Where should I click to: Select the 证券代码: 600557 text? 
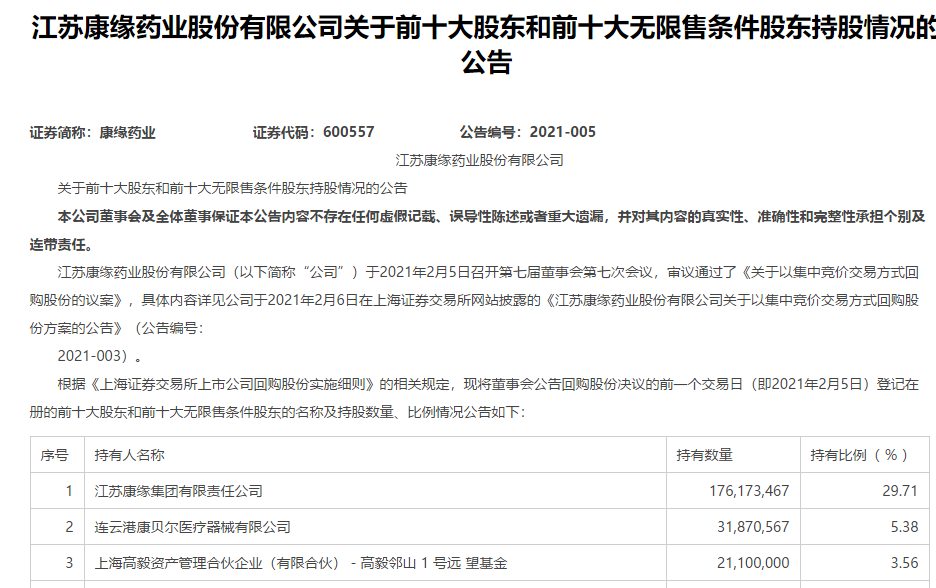tap(313, 132)
